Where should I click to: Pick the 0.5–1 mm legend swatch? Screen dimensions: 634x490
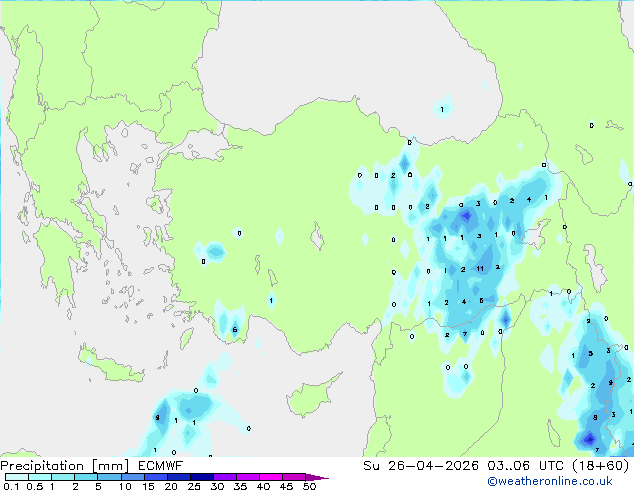click(x=40, y=477)
